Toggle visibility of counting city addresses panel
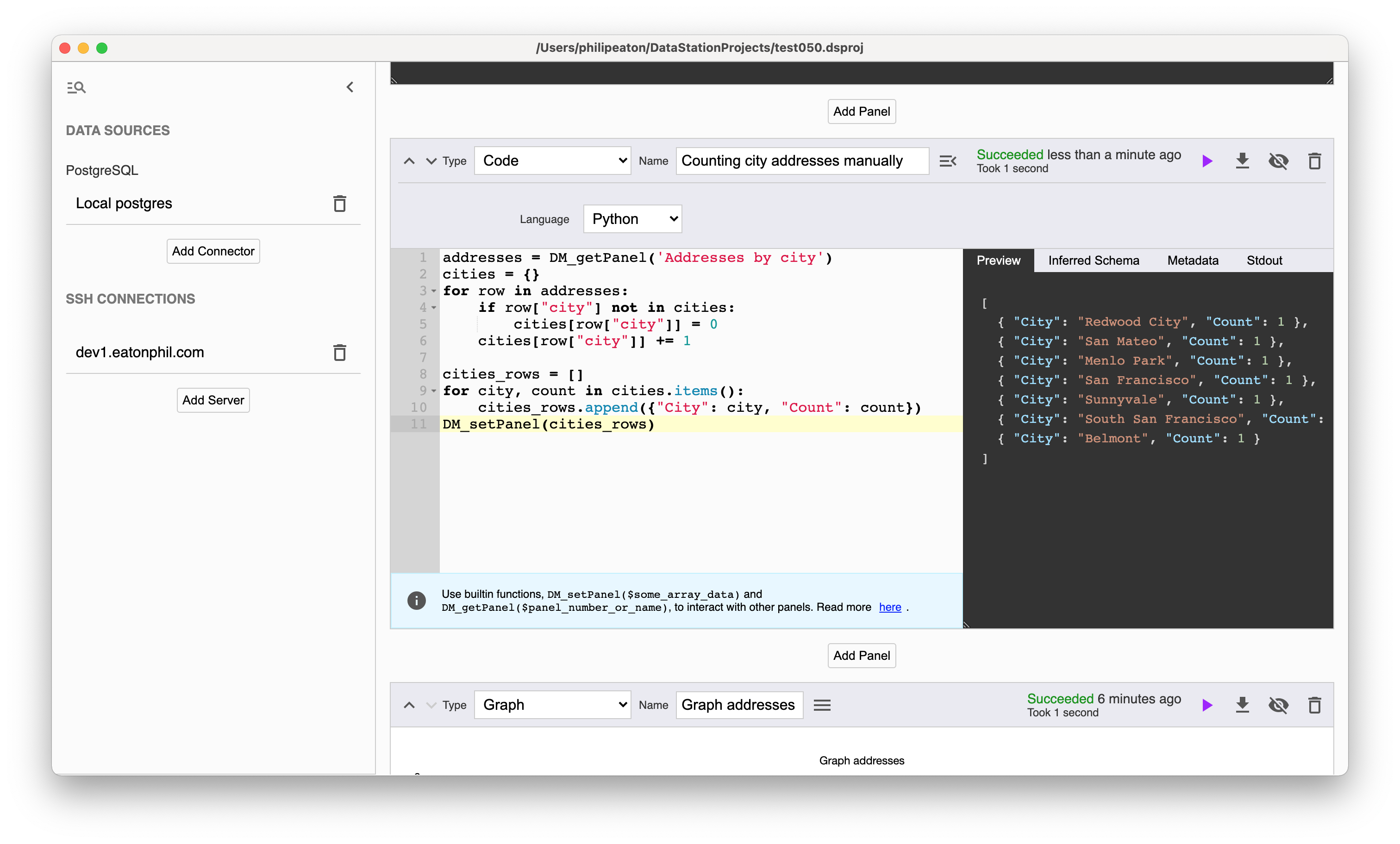Image resolution: width=1400 pixels, height=844 pixels. click(x=1277, y=161)
